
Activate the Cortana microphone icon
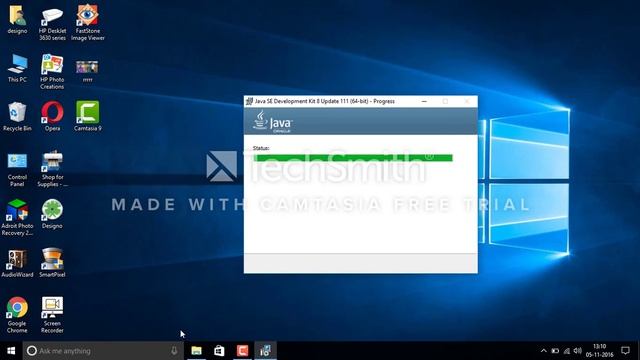(174, 351)
